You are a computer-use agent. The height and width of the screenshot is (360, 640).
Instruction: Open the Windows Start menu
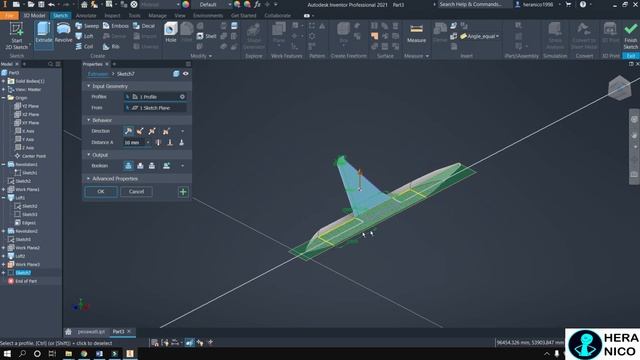point(7,353)
